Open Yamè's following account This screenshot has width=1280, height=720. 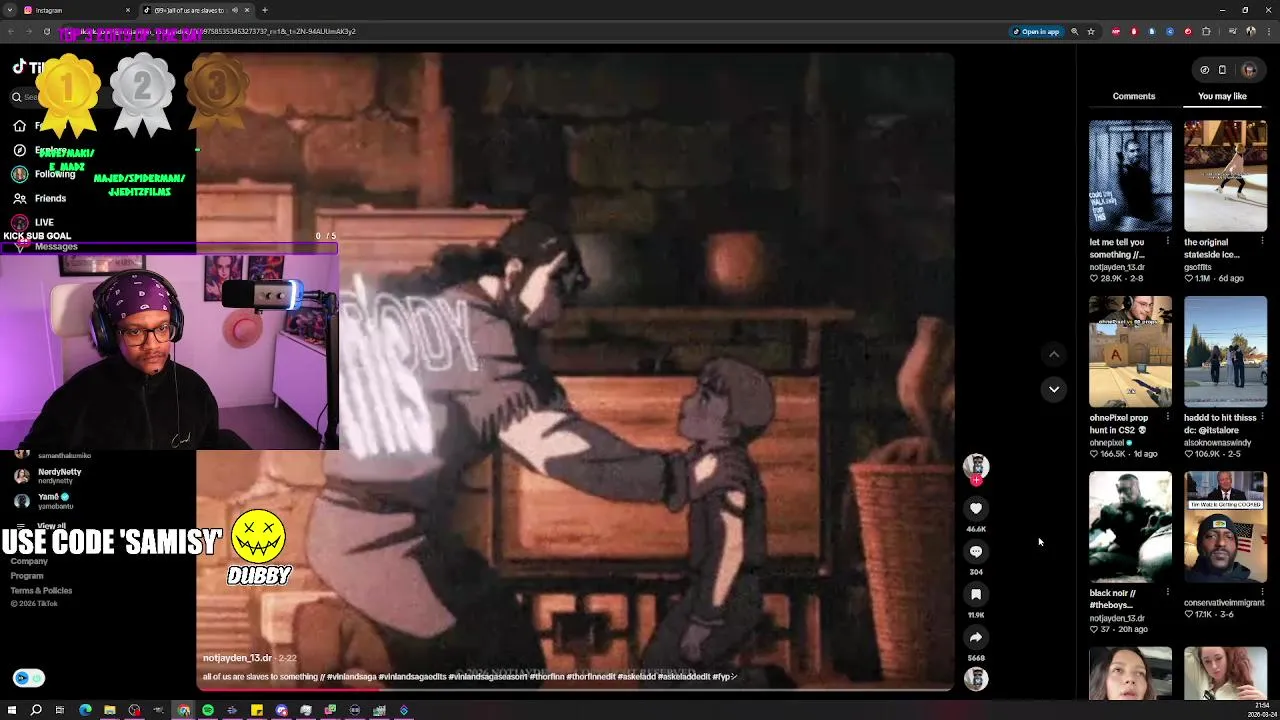[44, 501]
